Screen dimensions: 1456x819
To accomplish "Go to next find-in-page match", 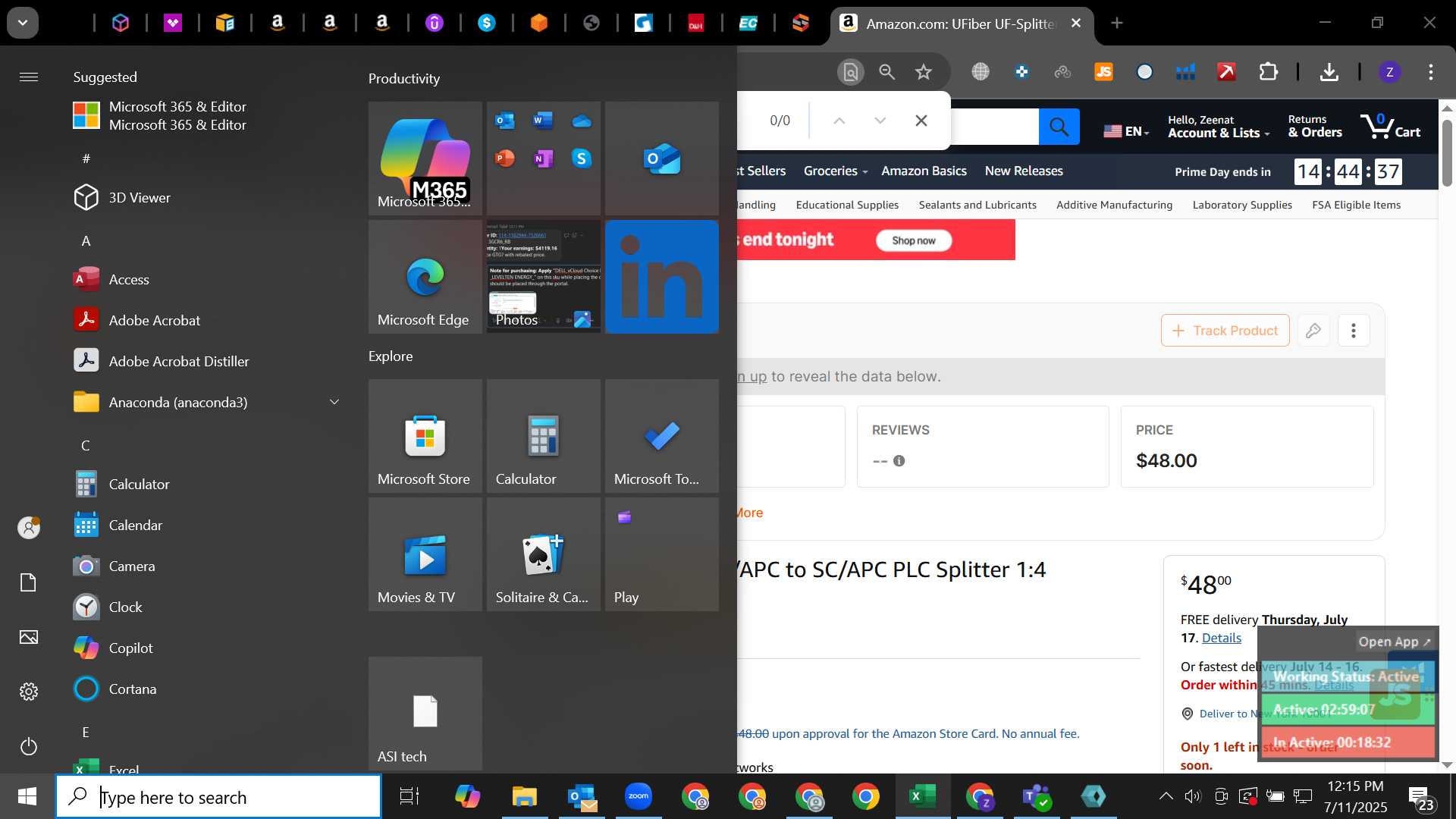I will [x=880, y=121].
